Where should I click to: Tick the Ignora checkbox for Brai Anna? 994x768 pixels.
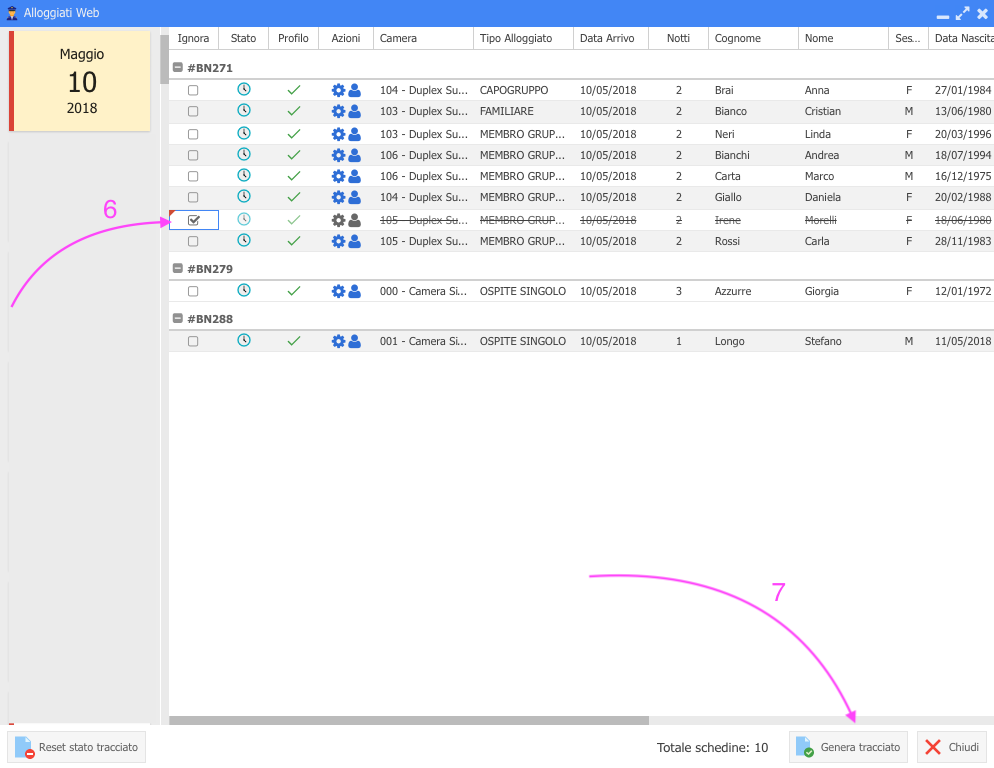193,90
